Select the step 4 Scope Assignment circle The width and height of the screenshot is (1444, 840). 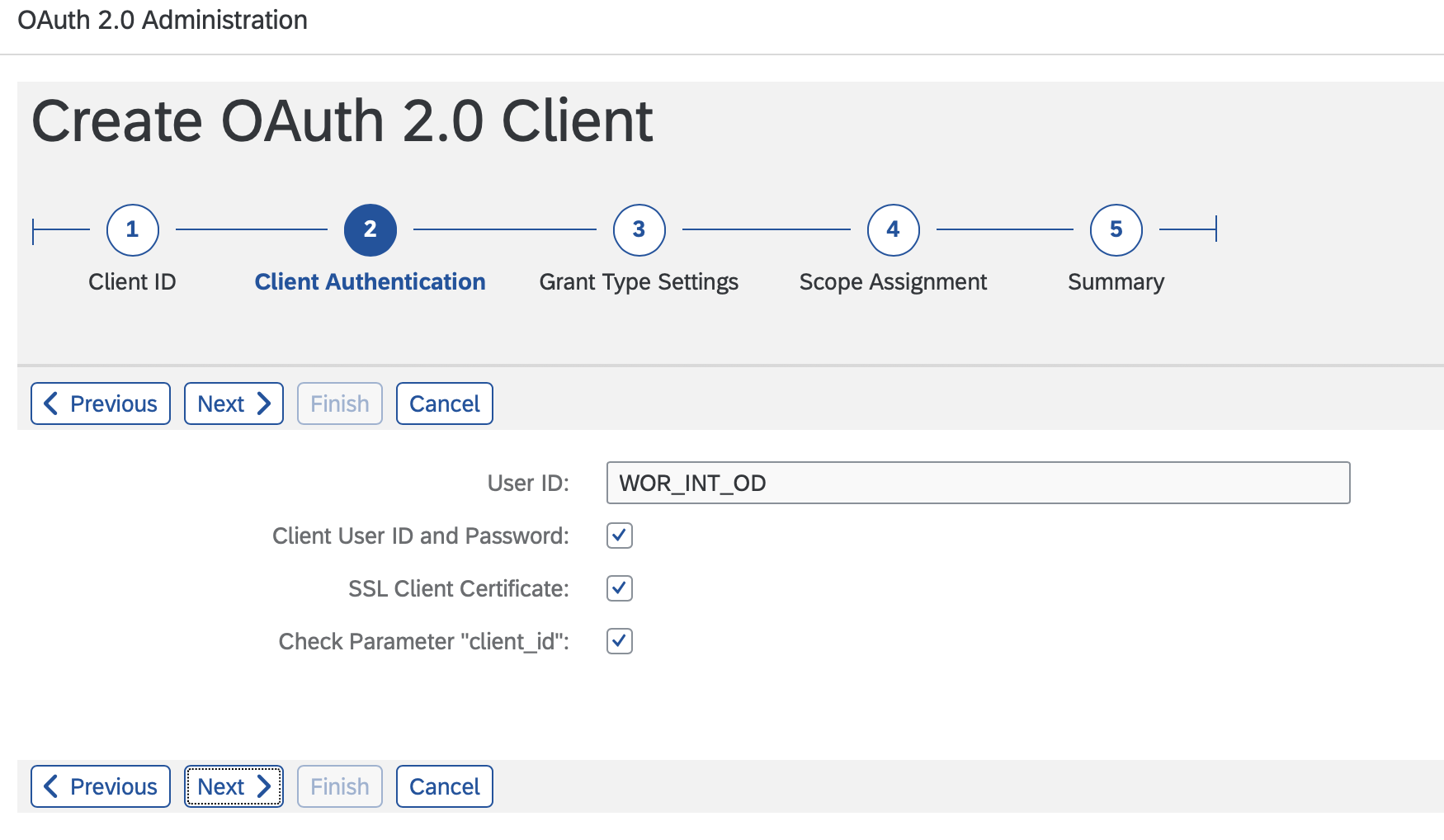[893, 230]
